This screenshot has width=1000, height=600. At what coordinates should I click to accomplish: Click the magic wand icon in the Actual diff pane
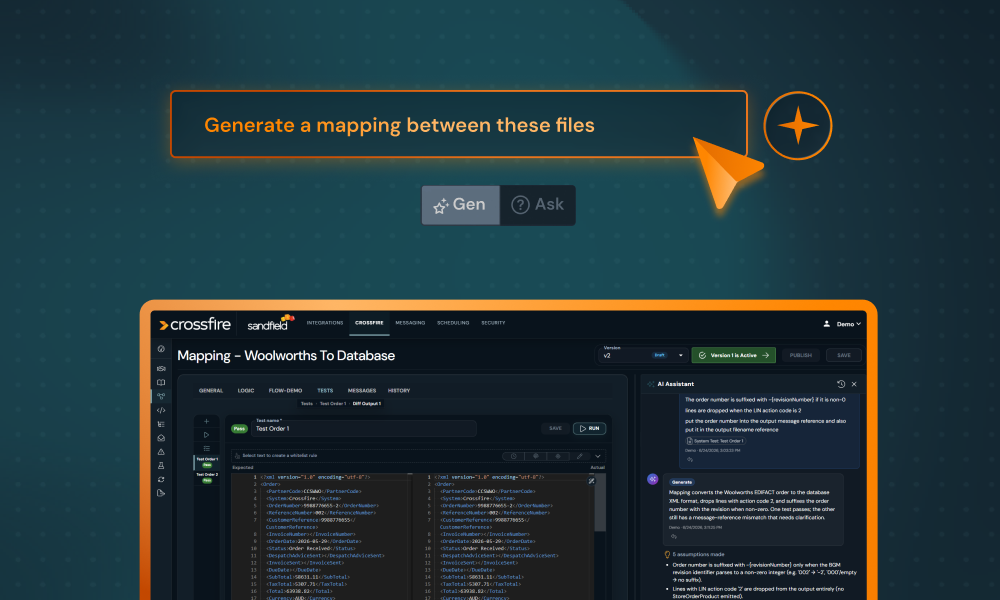[x=591, y=481]
